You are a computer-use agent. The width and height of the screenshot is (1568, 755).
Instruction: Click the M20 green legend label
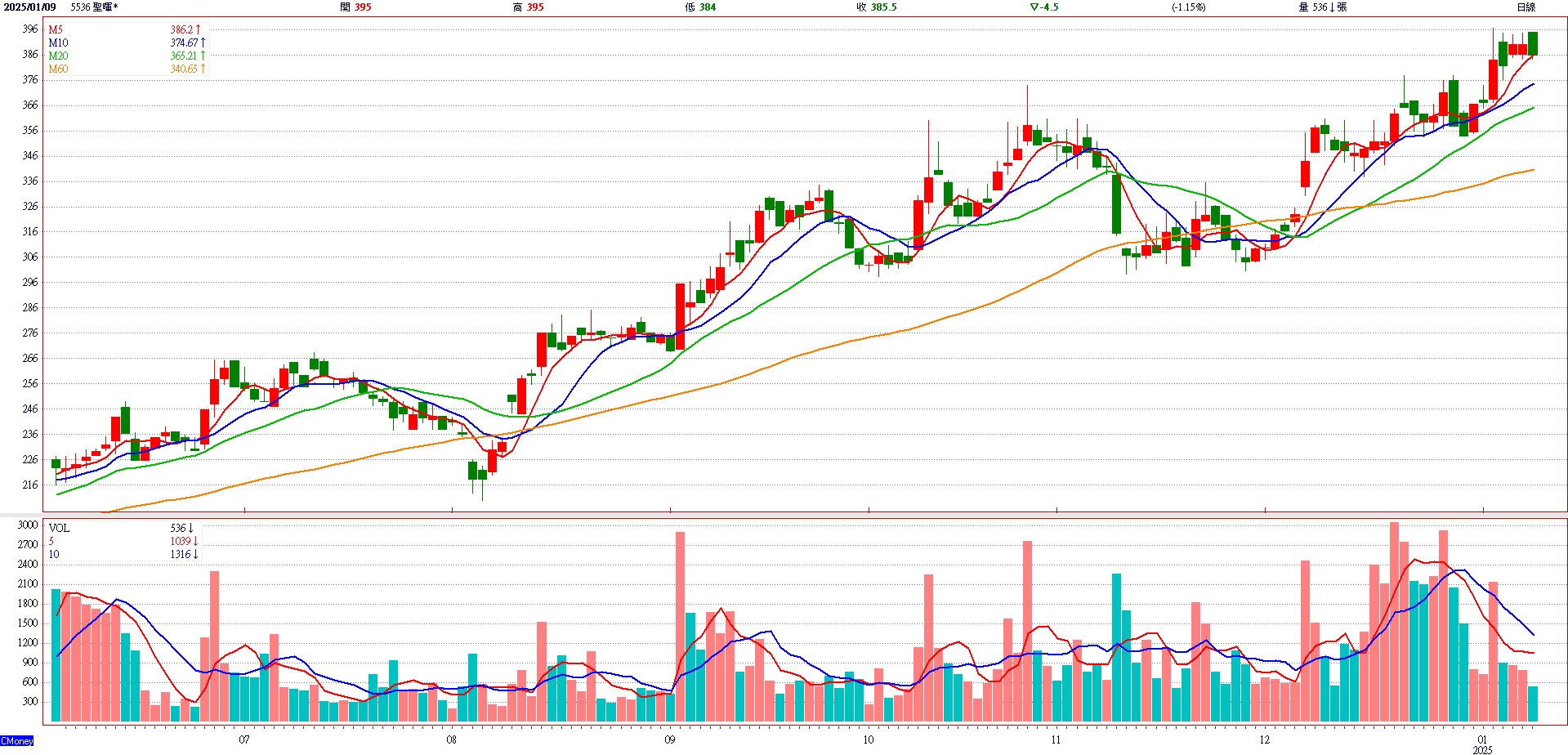(58, 56)
